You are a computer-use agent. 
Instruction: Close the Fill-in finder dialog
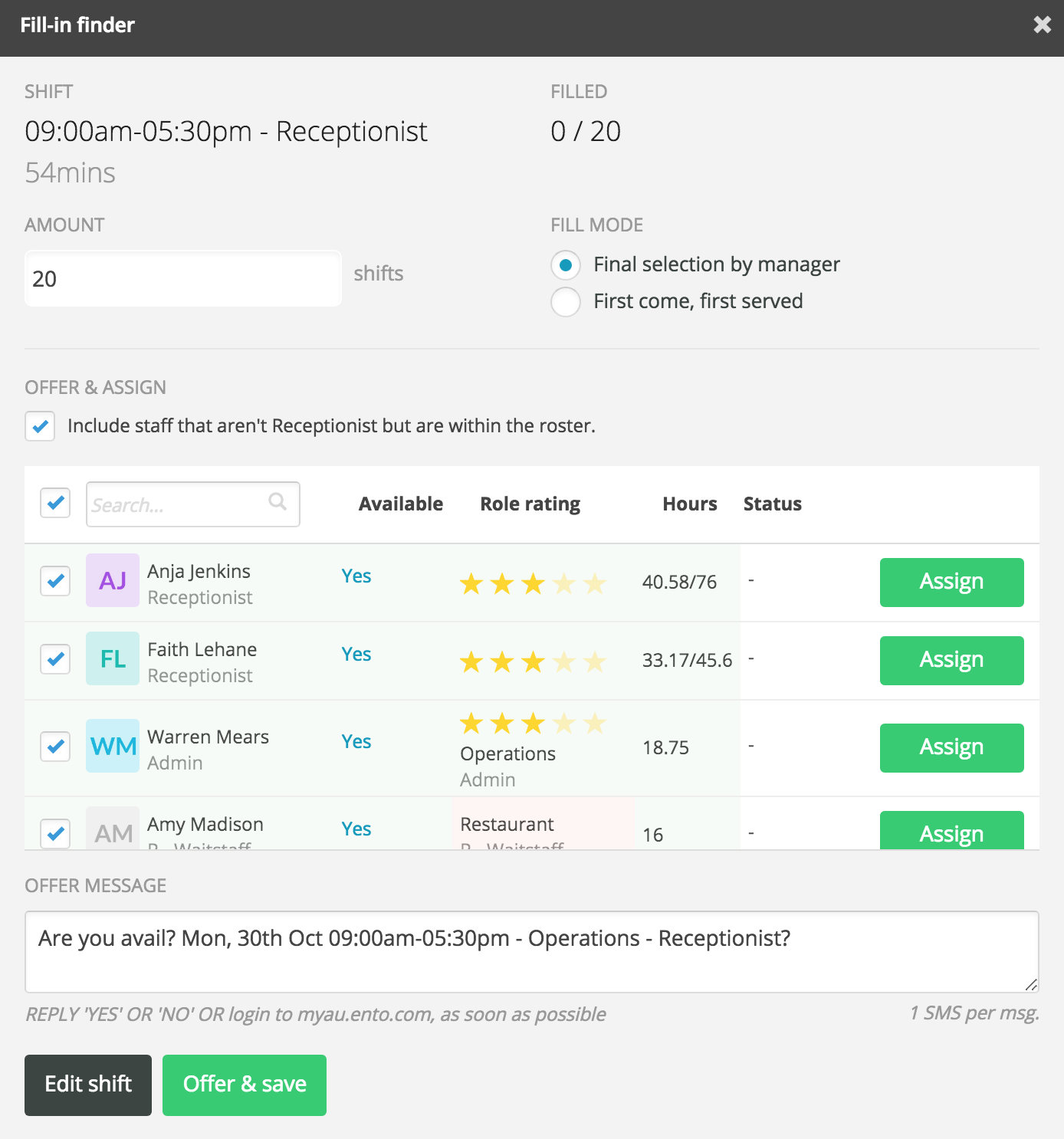1042,25
